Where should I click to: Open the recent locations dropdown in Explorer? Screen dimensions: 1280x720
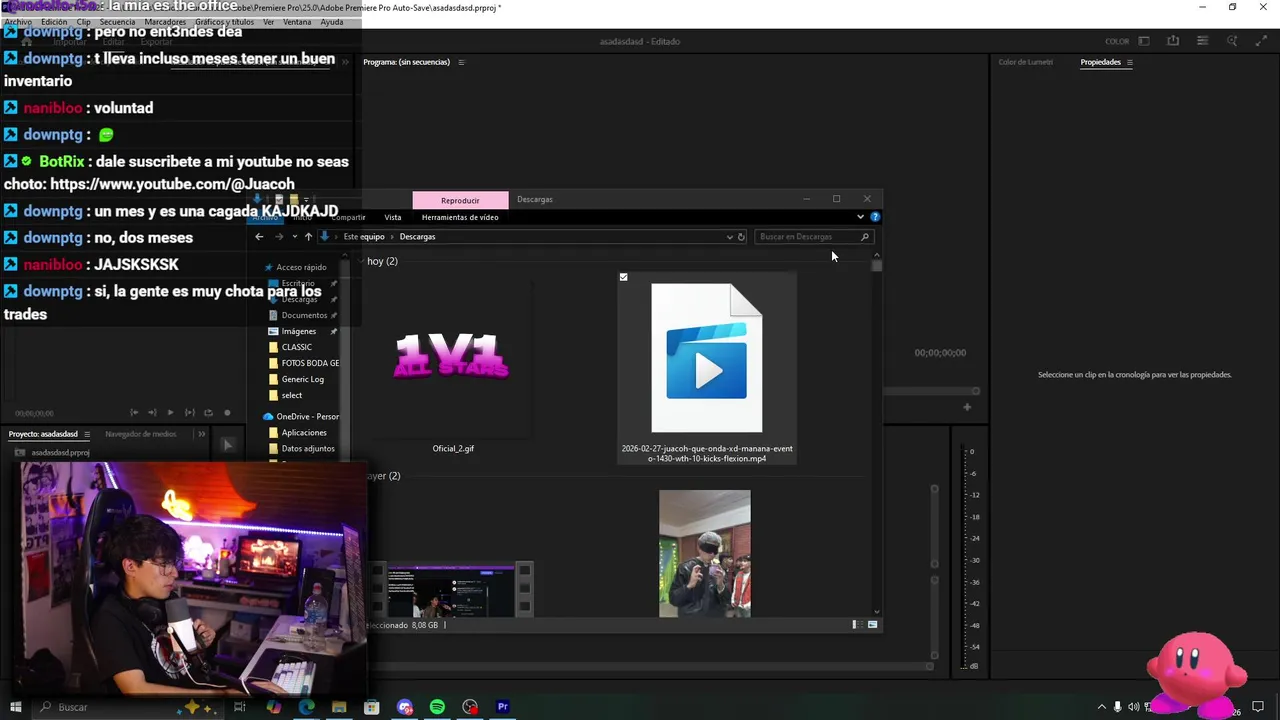tap(294, 237)
